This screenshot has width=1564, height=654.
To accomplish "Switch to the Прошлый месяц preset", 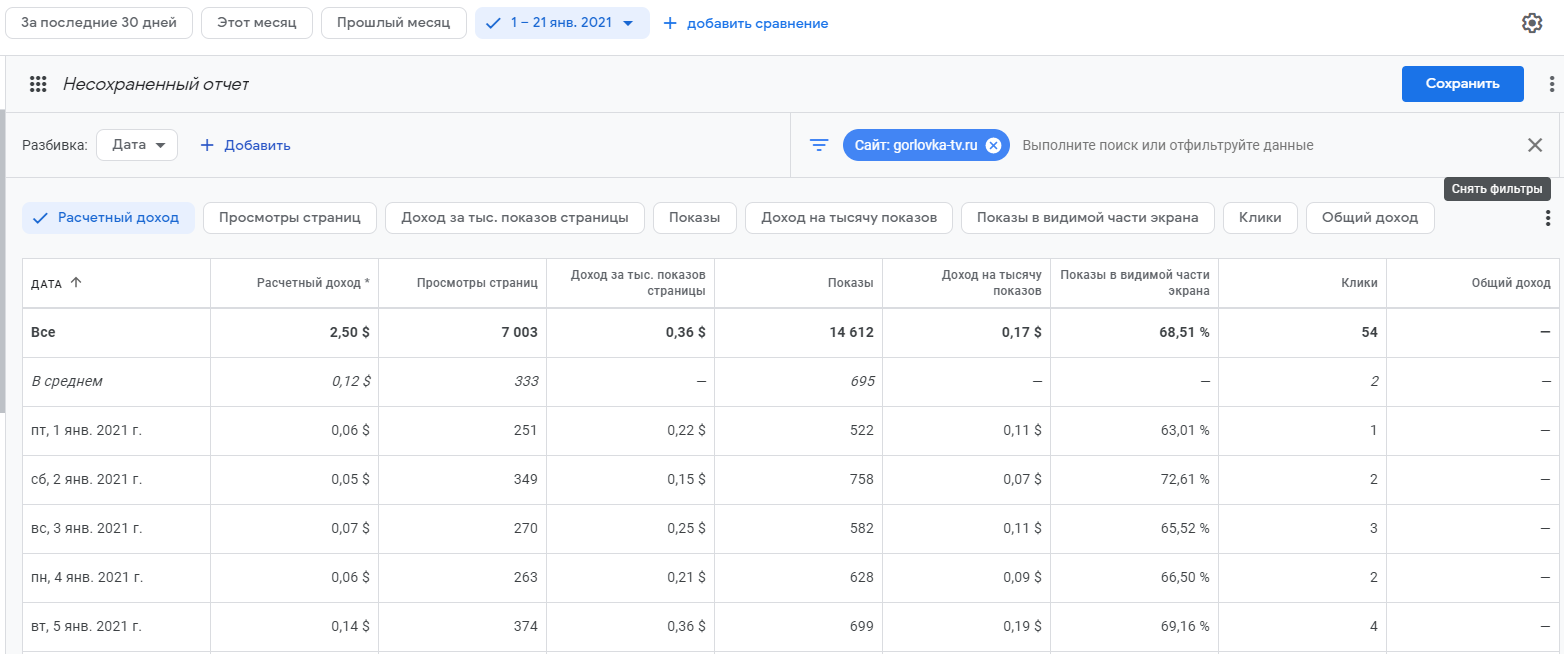I will (393, 23).
